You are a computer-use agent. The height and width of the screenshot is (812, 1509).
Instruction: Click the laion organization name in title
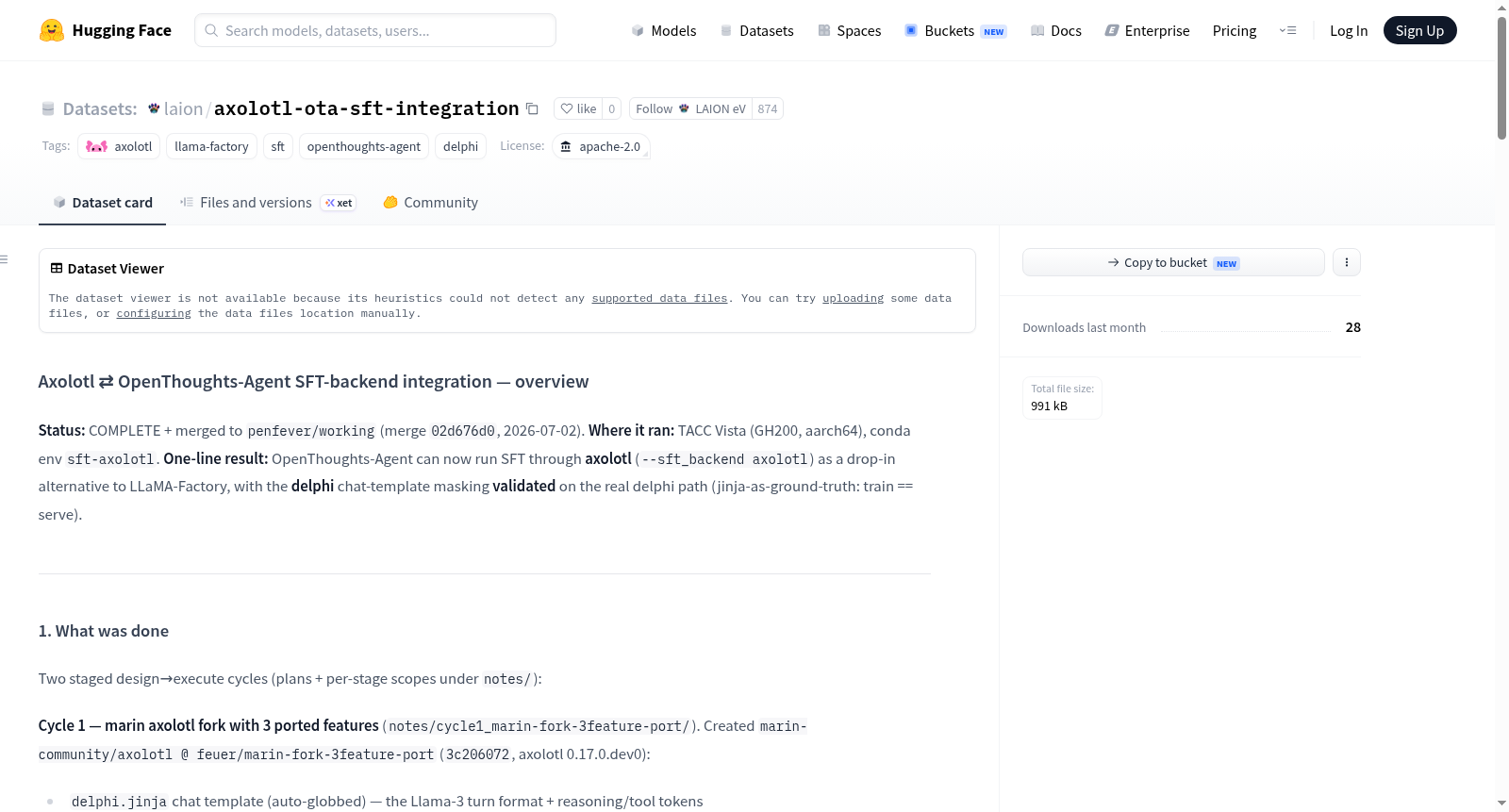183,108
